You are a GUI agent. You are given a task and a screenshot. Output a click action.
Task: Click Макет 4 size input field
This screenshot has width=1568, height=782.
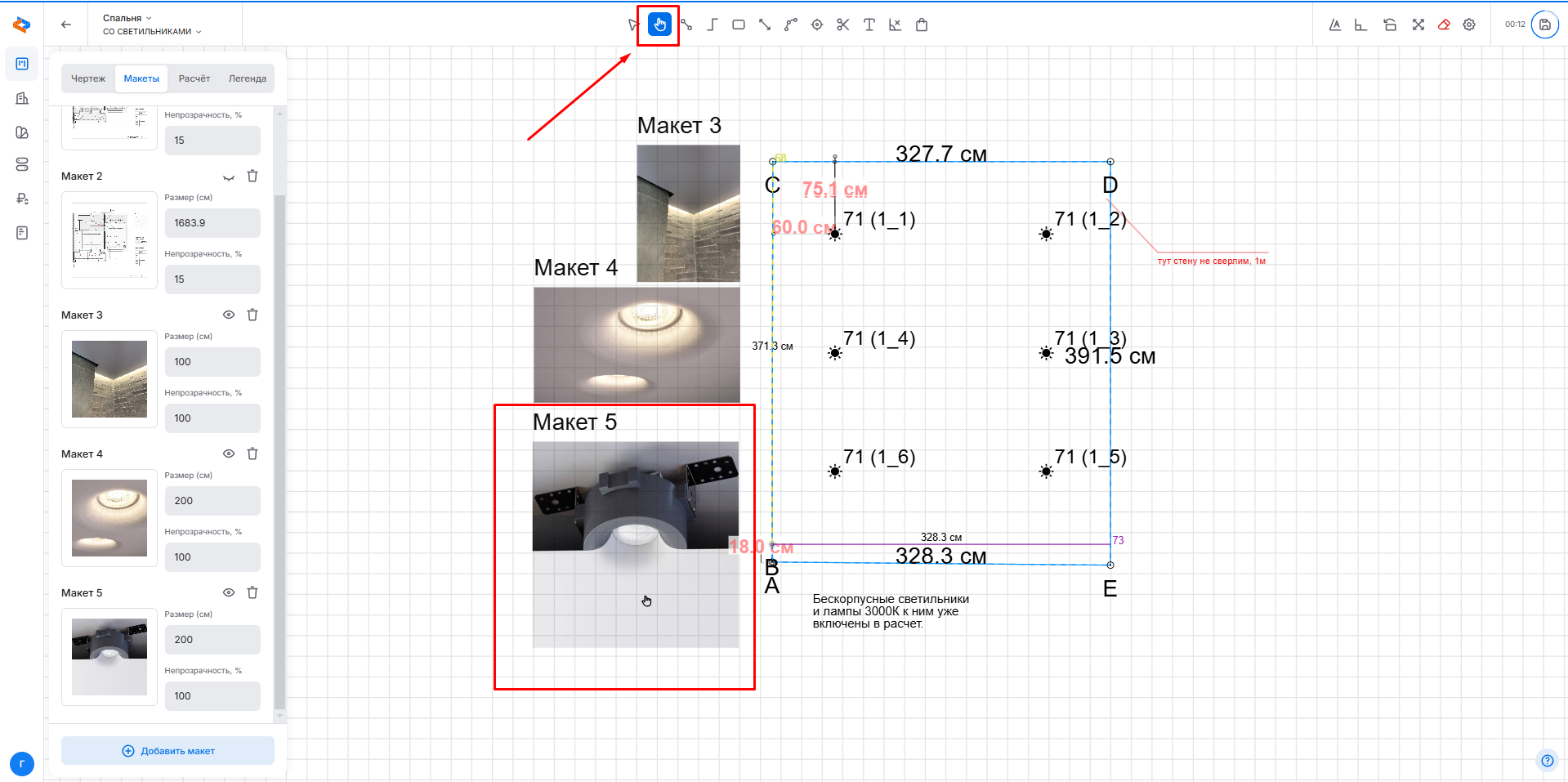click(x=212, y=501)
